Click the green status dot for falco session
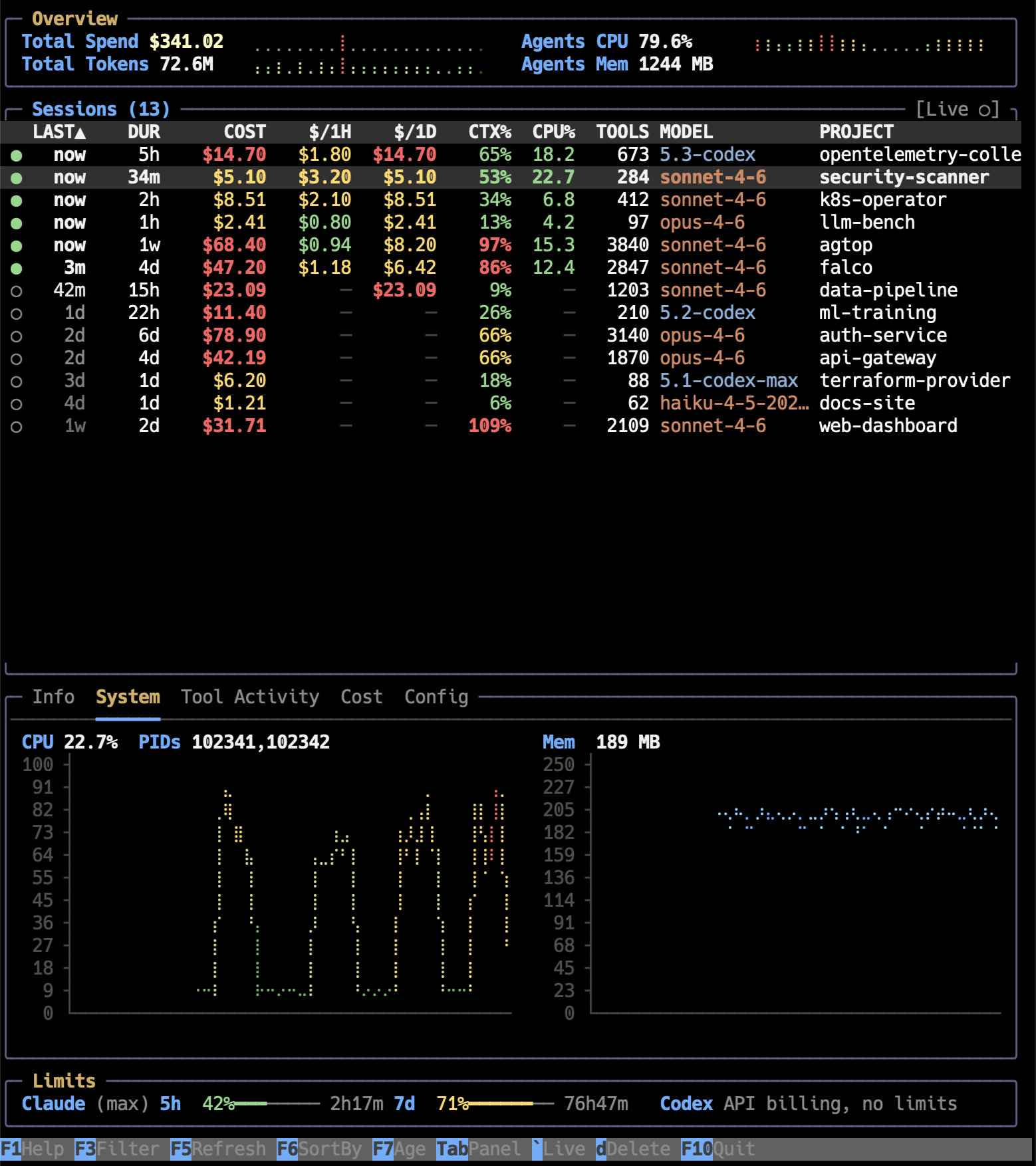Viewport: 1036px width, 1166px height. [x=17, y=269]
